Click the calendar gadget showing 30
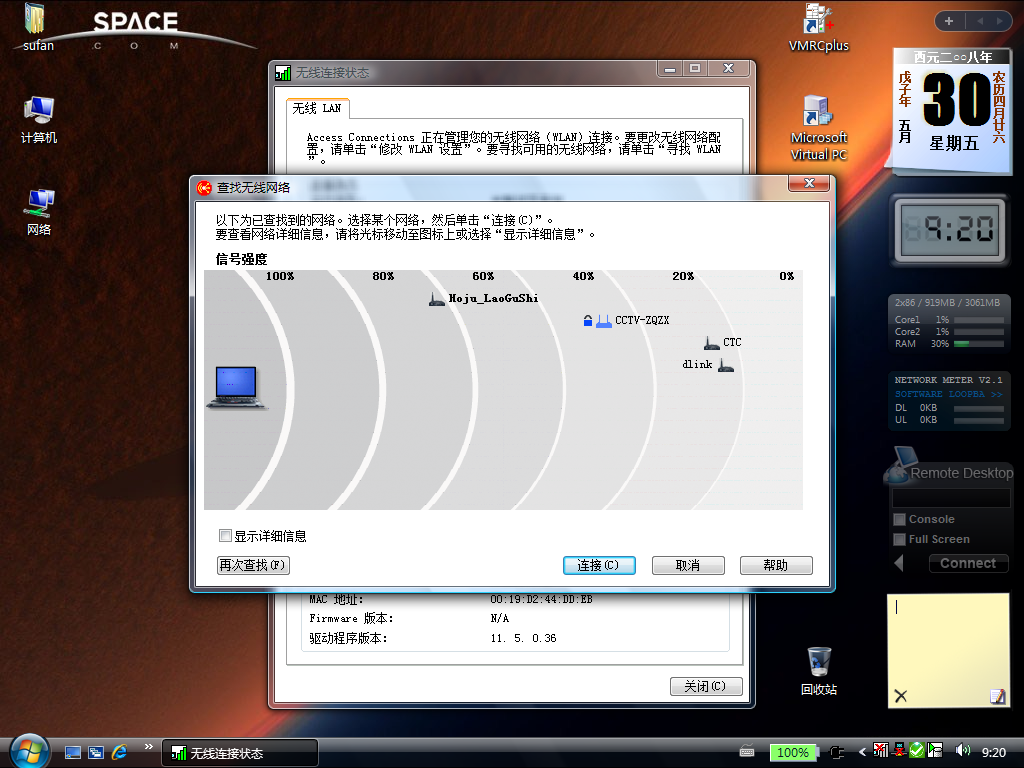This screenshot has width=1024, height=768. tap(952, 111)
